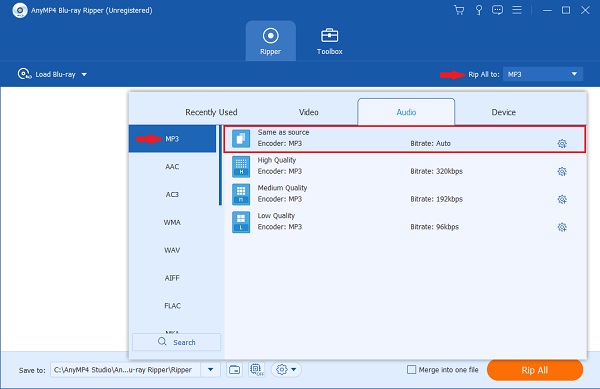Open the Rip All to MP3 dropdown
The width and height of the screenshot is (600, 389).
[543, 74]
